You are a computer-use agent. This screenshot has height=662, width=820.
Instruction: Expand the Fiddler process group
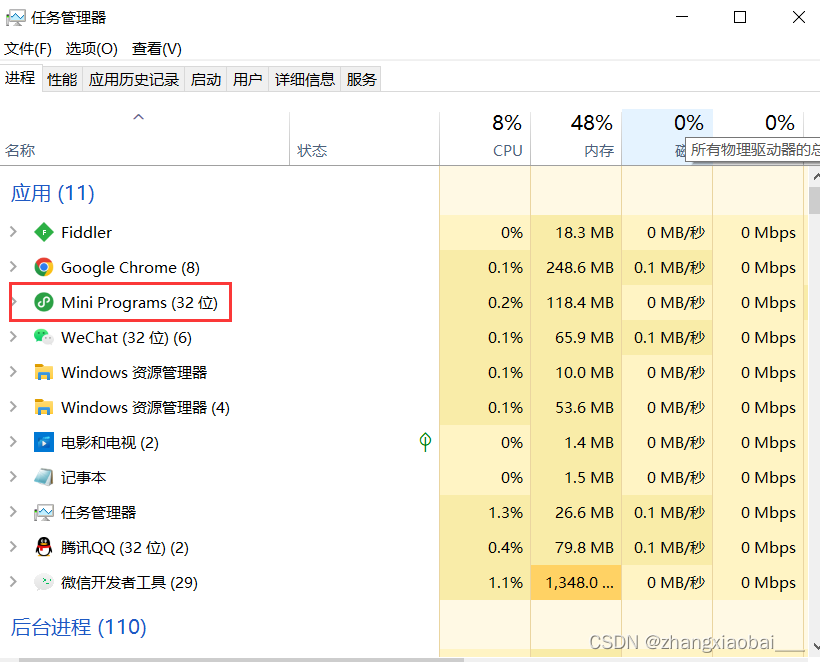14,232
